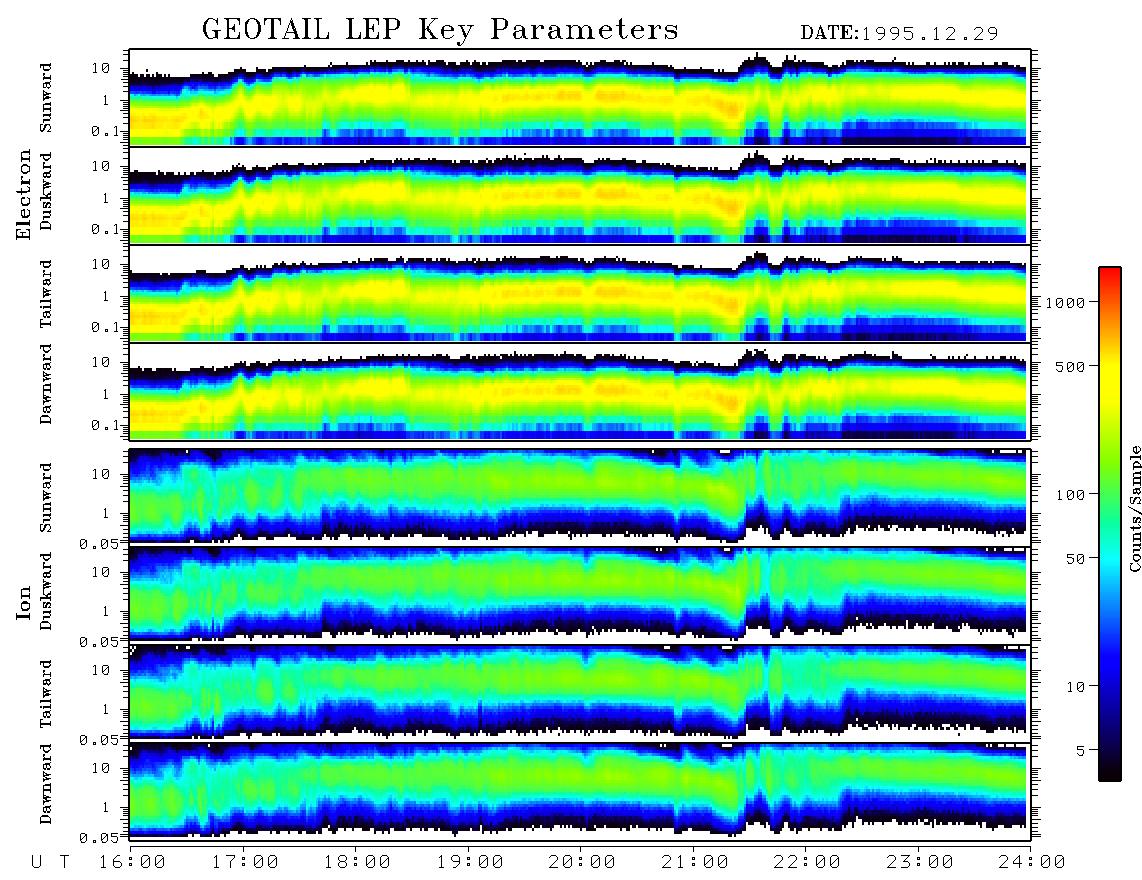The width and height of the screenshot is (1142, 880).
Task: Click the Ion Tailward spectrogram panel
Action: [x=580, y=694]
